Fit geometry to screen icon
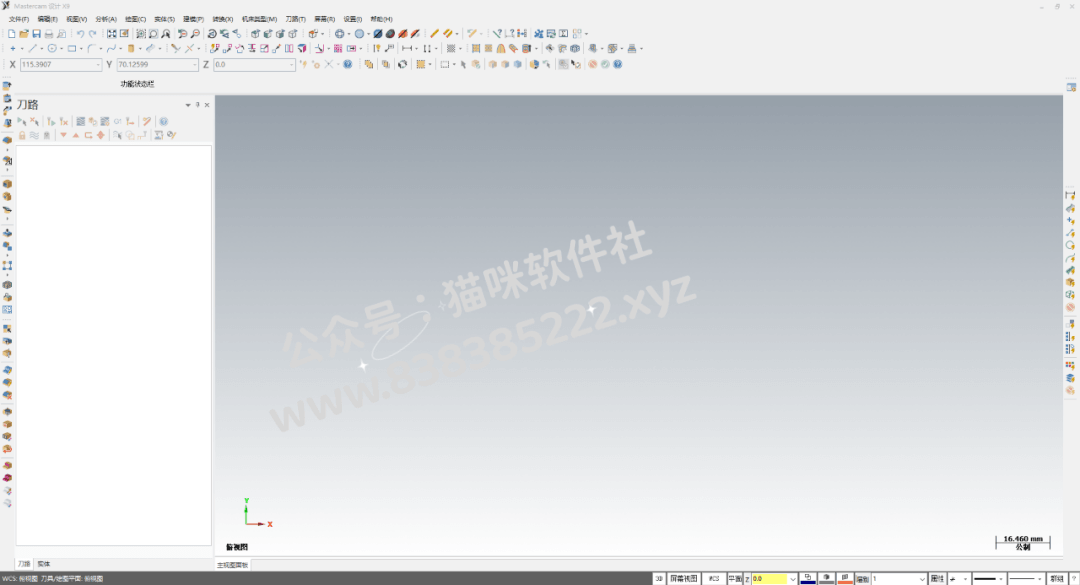Image resolution: width=1080 pixels, height=585 pixels. pyautogui.click(x=112, y=33)
